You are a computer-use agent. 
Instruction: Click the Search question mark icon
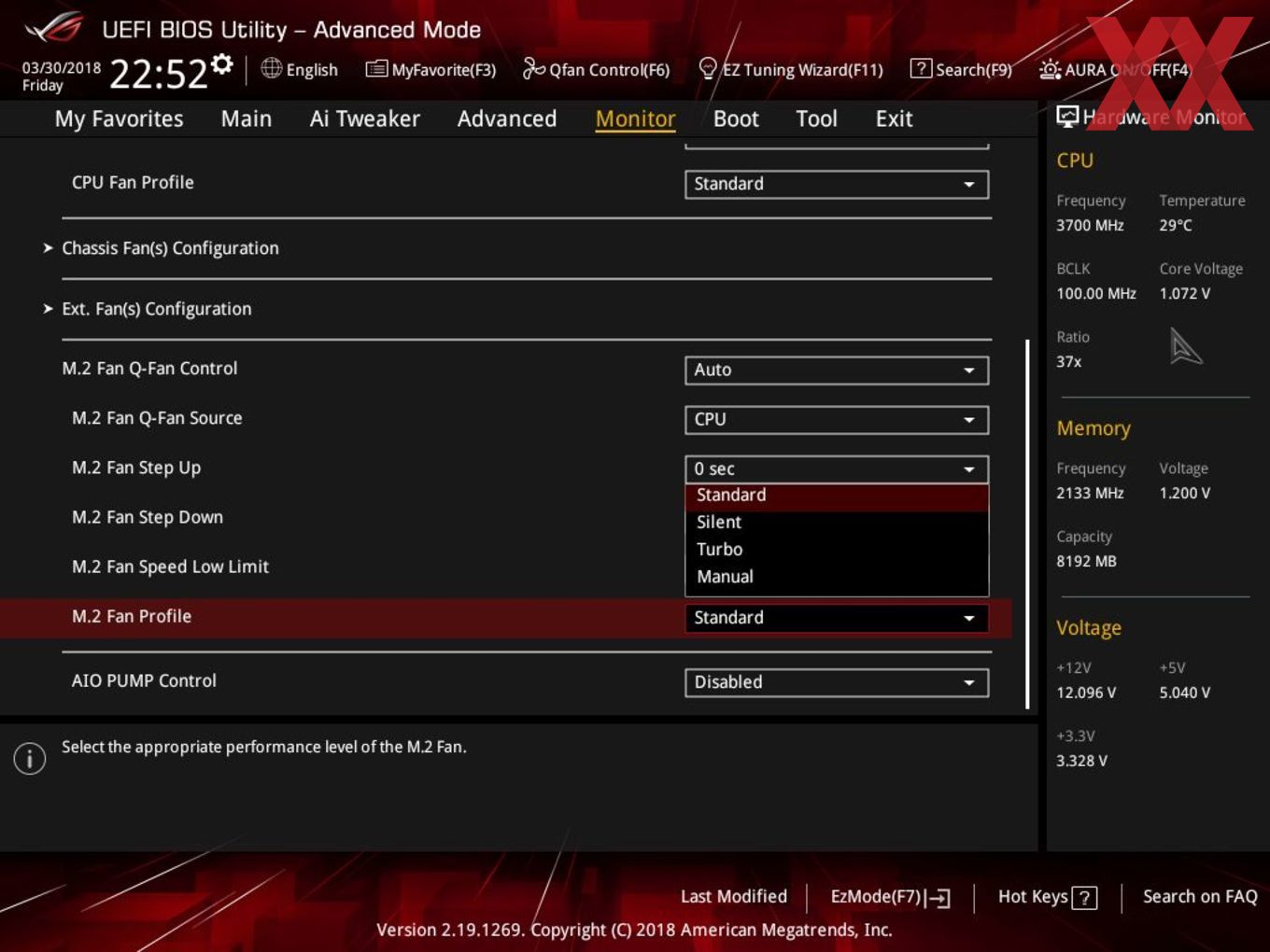(x=921, y=68)
